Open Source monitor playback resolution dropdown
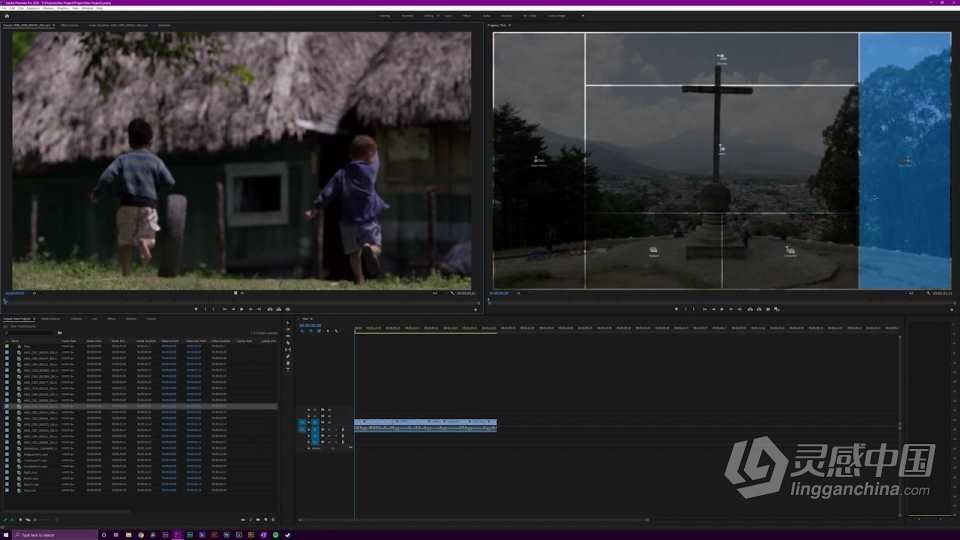Viewport: 960px width, 540px height. tap(437, 293)
